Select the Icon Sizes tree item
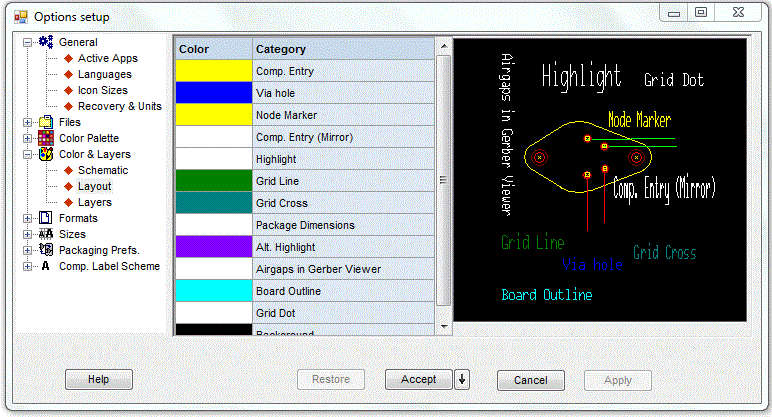772x417 pixels. 102,90
